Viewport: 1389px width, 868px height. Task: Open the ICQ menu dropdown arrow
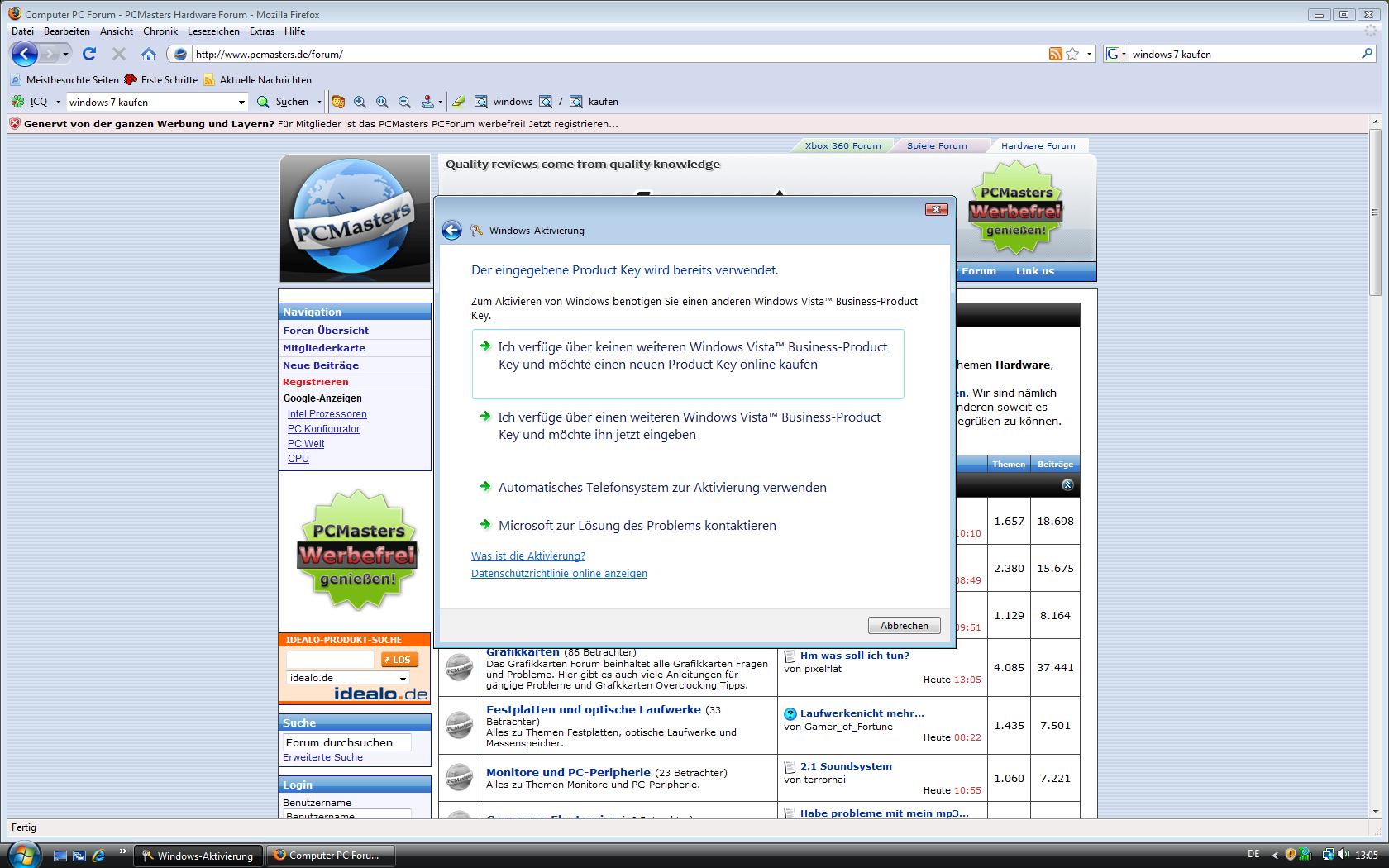(x=58, y=102)
